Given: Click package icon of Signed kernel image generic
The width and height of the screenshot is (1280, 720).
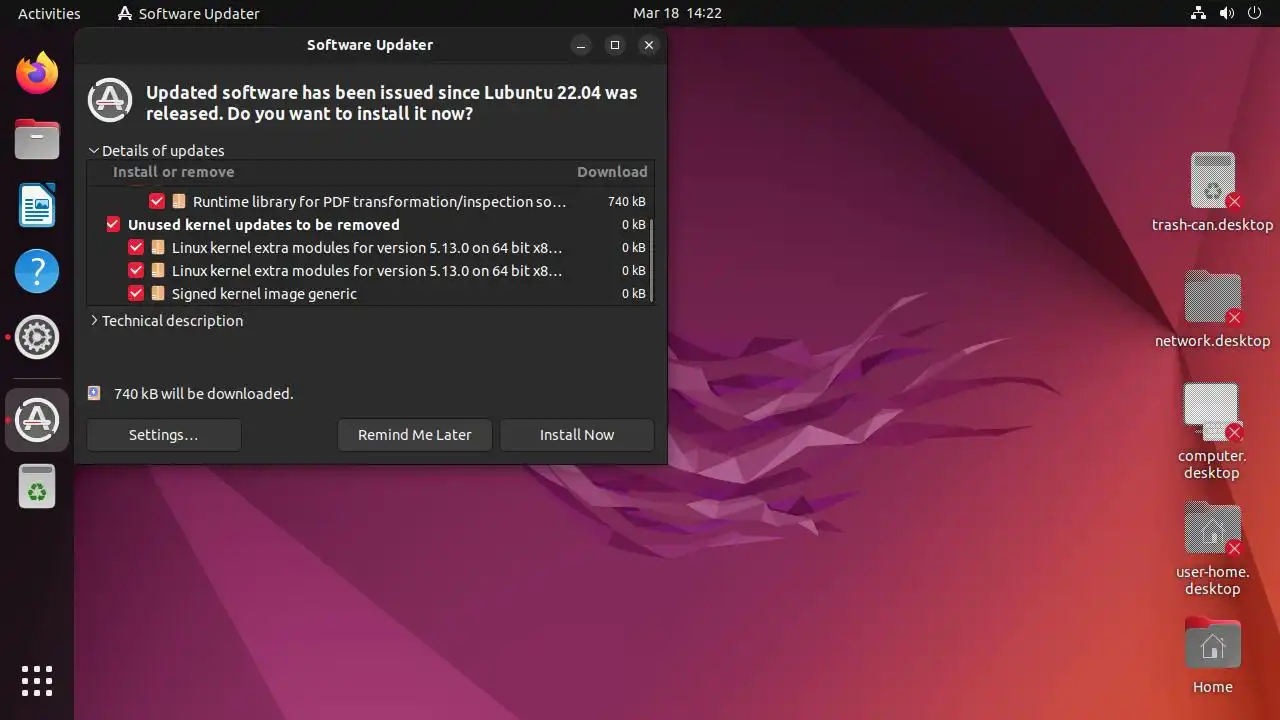Looking at the screenshot, I should 158,293.
